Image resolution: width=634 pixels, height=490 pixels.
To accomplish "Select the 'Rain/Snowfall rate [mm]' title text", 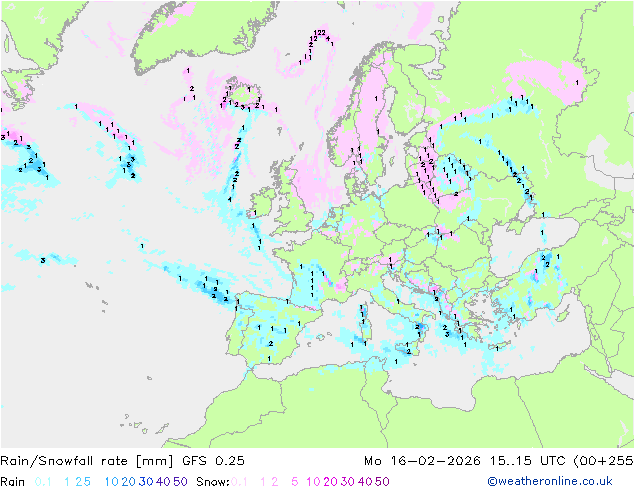I will [87, 461].
